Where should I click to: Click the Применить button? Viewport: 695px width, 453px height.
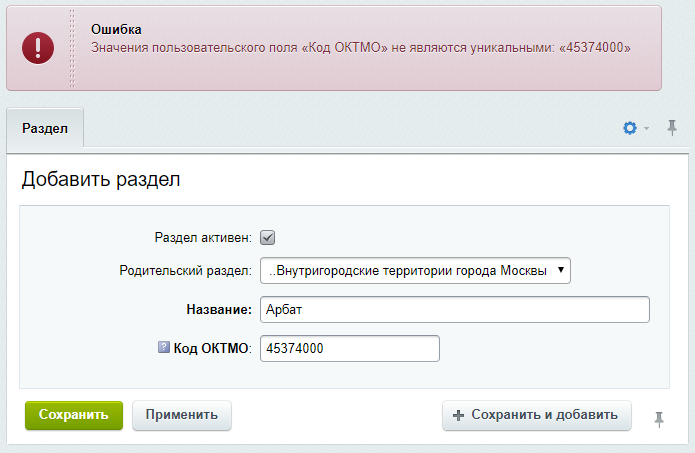click(181, 415)
